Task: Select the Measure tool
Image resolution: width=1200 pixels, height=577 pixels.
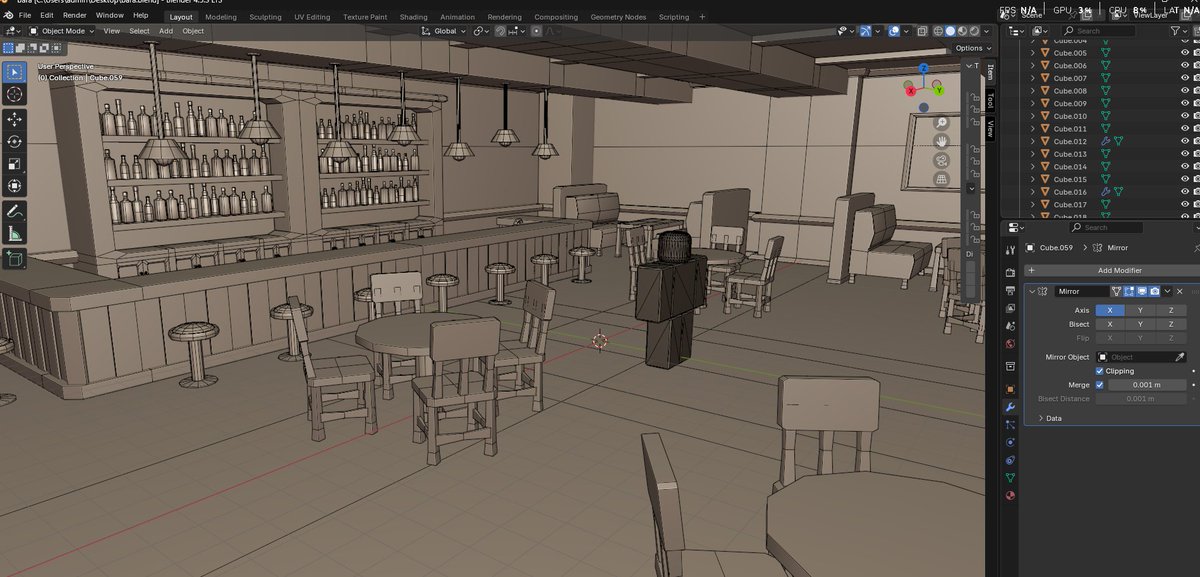Action: (15, 234)
